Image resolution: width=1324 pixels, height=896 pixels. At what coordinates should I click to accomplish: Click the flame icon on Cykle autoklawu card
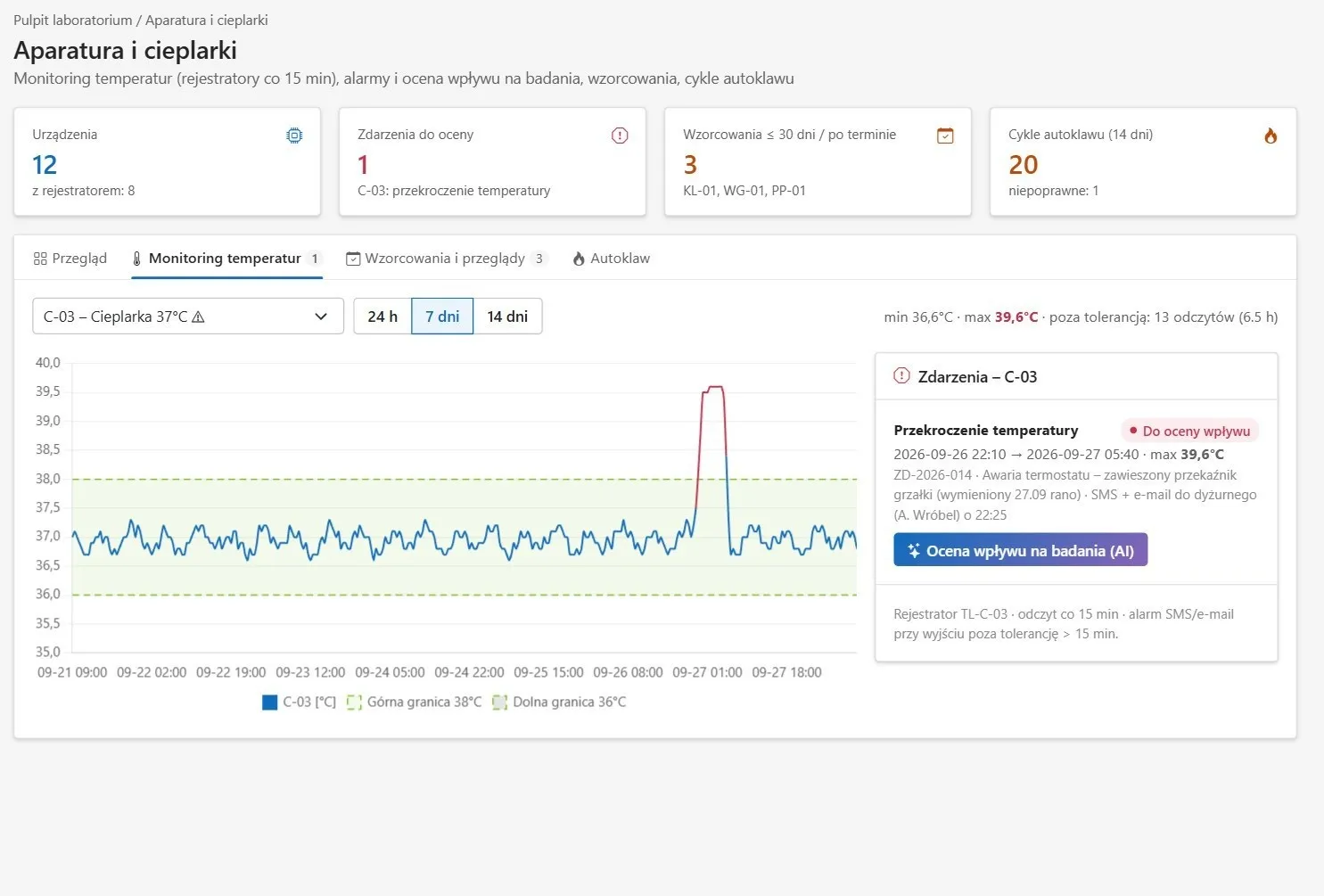[1271, 136]
